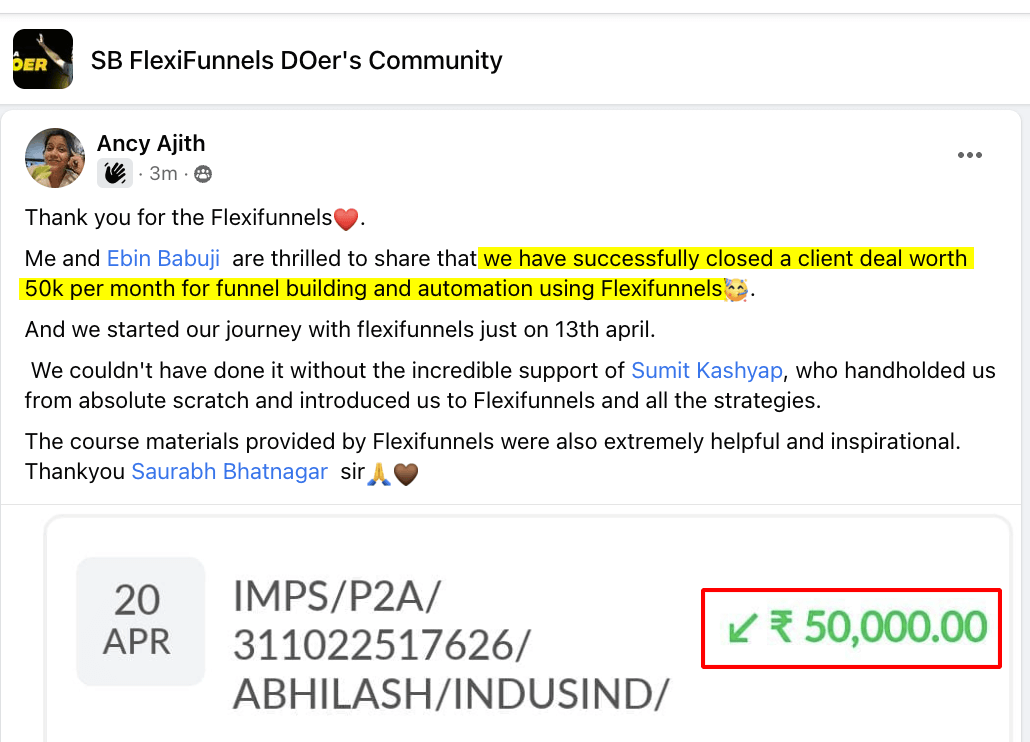Open Saurabh Bhatnagar's tagged profile
This screenshot has height=742, width=1030.
(x=230, y=472)
